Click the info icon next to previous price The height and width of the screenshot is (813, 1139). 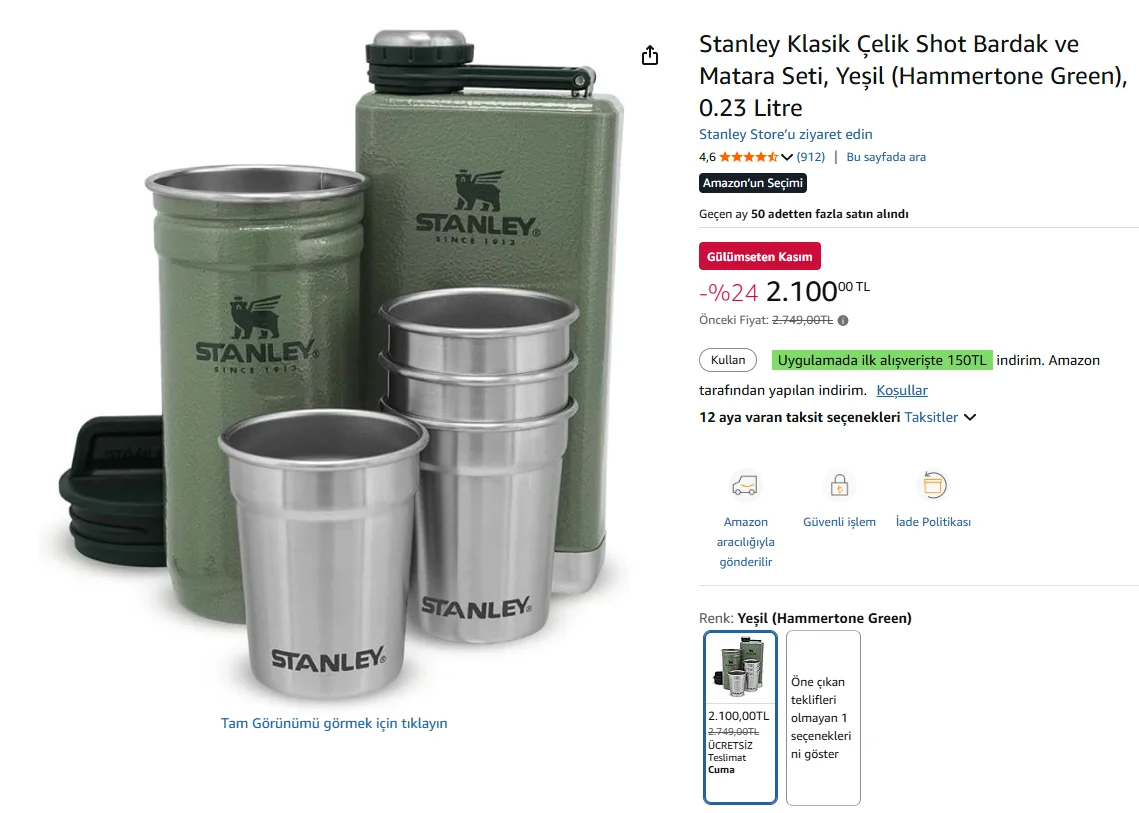[x=843, y=320]
